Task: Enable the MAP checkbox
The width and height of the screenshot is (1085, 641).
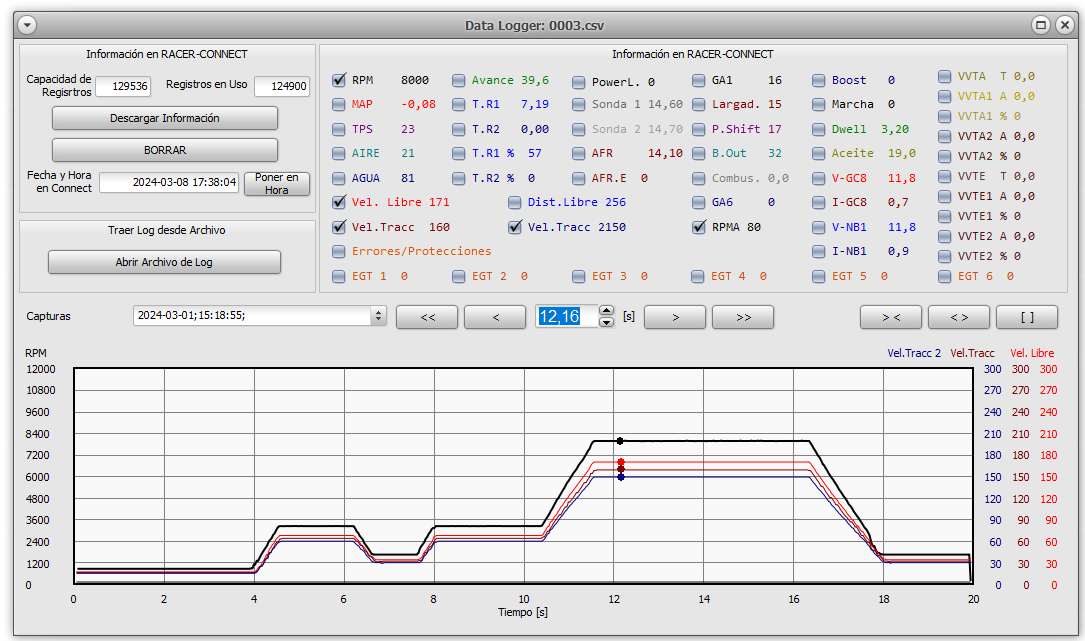Action: click(339, 105)
